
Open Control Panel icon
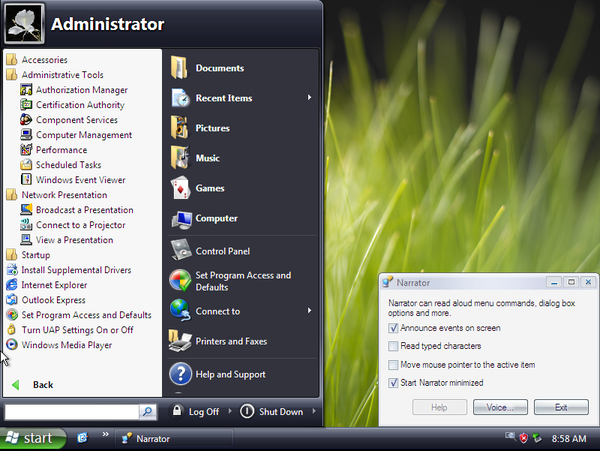click(x=181, y=250)
